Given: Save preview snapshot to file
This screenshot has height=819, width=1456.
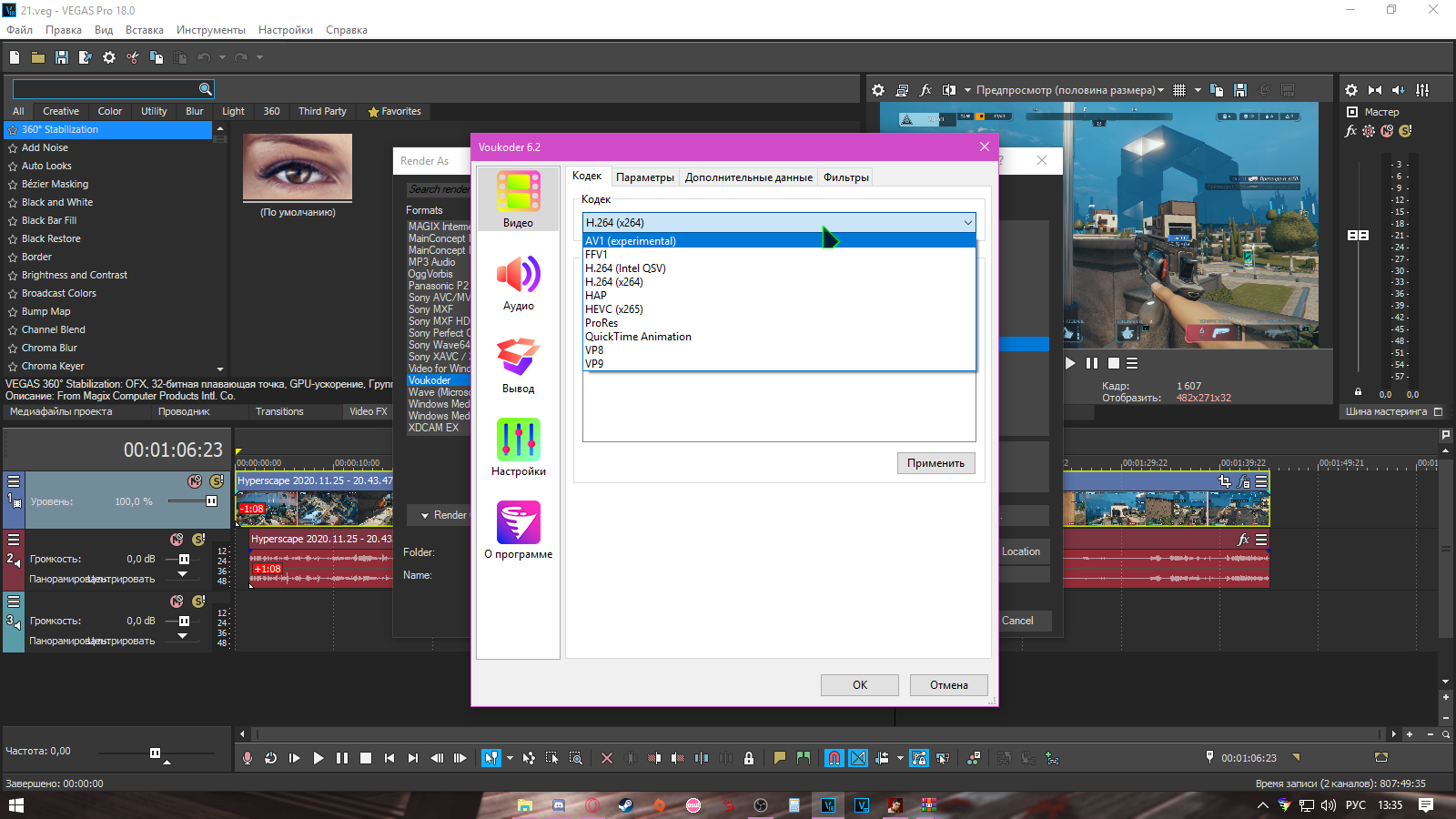Looking at the screenshot, I should [x=1239, y=90].
